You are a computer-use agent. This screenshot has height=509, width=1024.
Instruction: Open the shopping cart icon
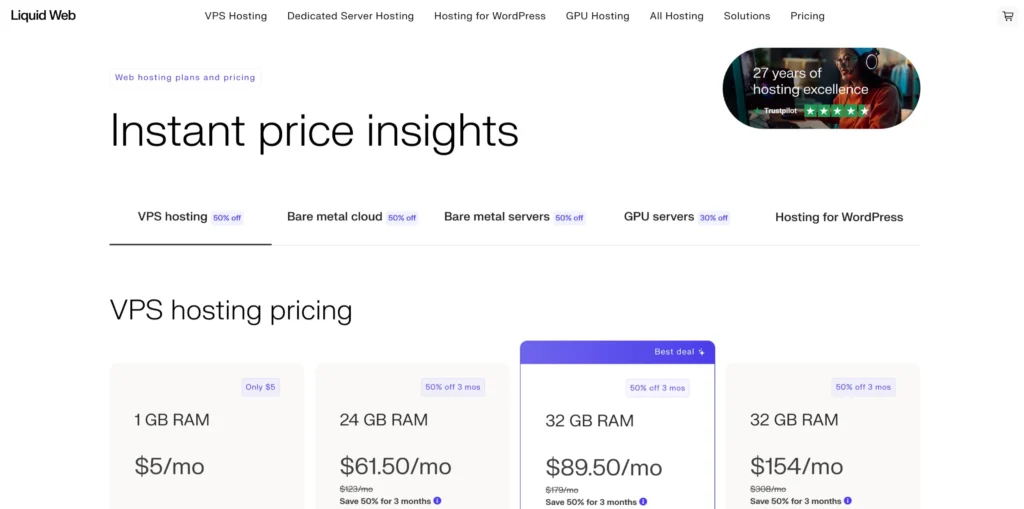1007,16
